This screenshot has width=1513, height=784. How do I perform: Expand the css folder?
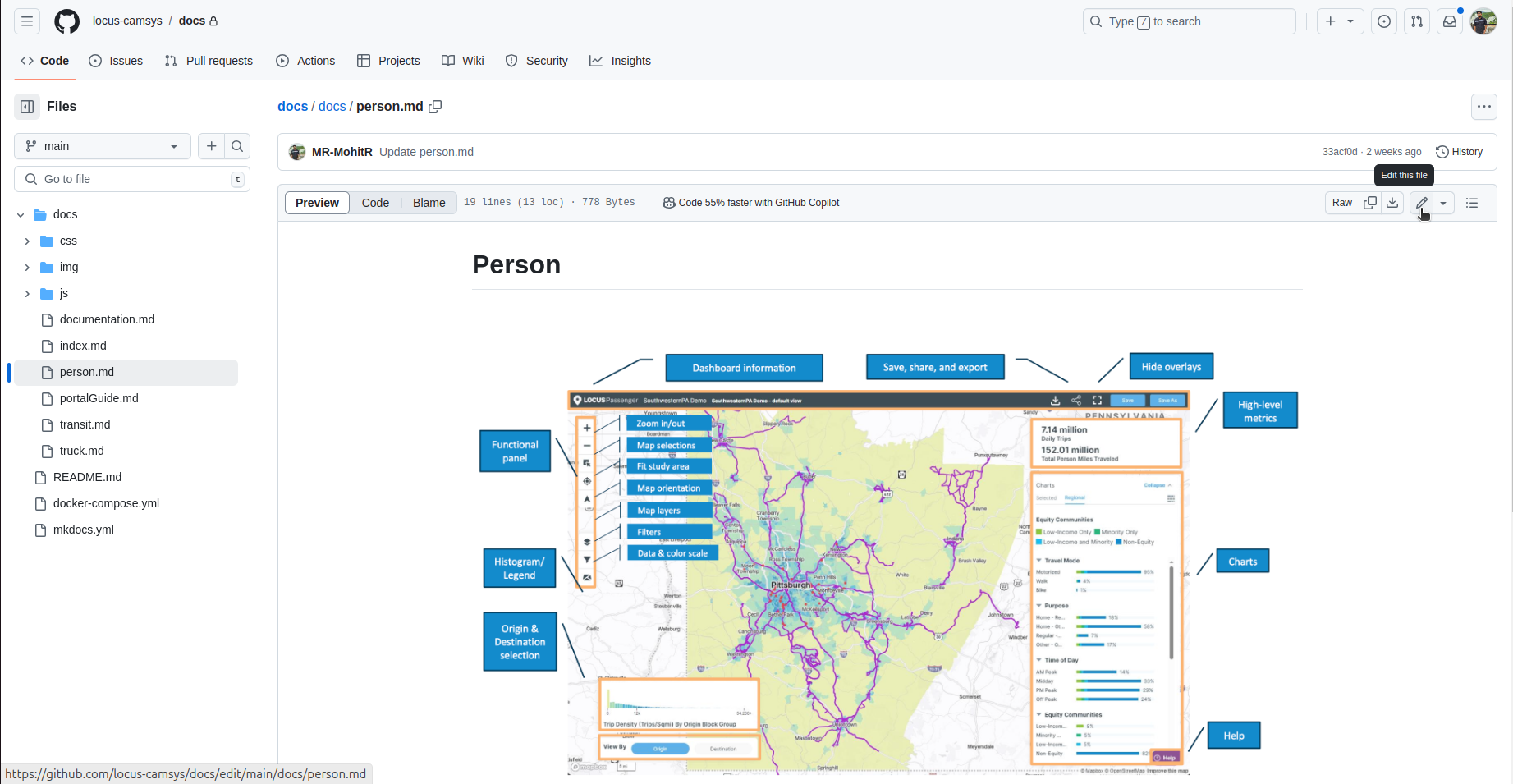27,241
